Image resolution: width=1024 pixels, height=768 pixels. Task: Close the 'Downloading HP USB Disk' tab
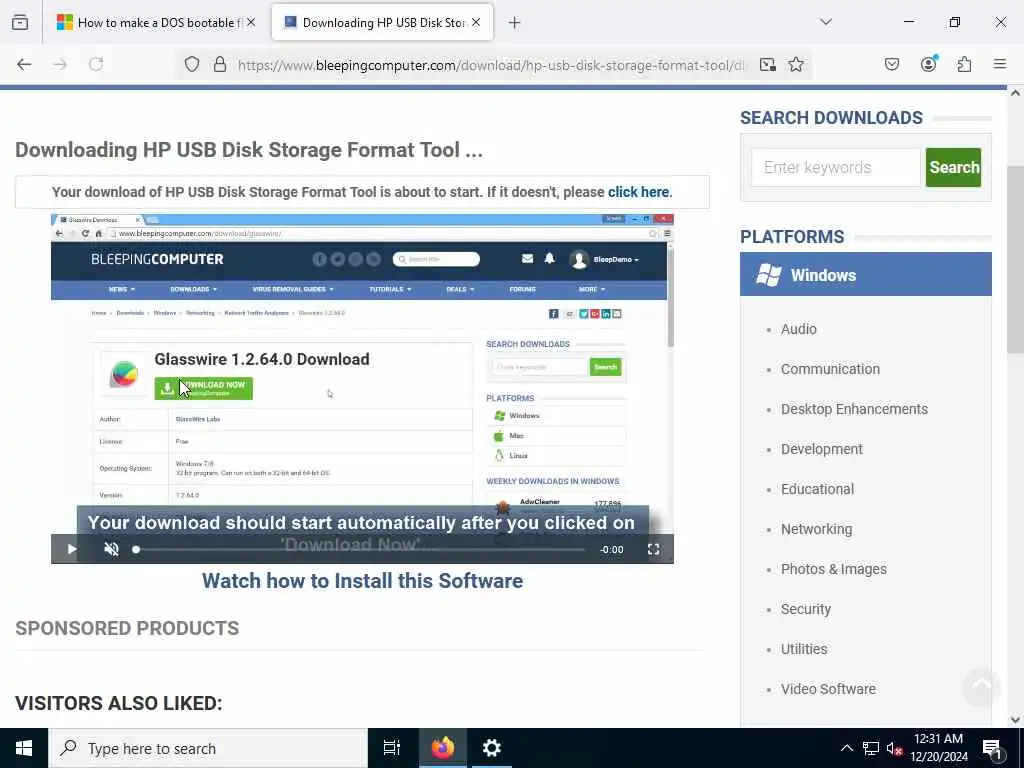point(476,22)
